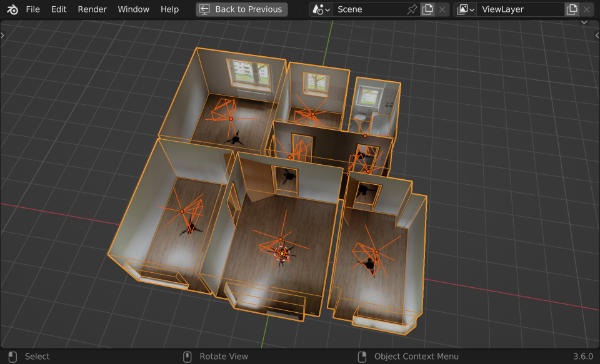Open the Edit menu

click(x=59, y=9)
